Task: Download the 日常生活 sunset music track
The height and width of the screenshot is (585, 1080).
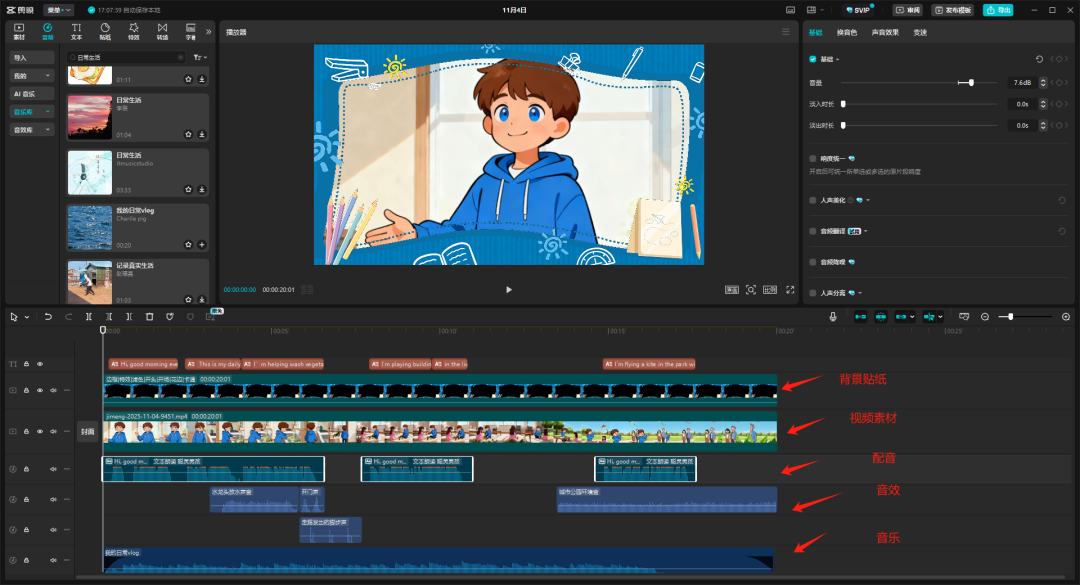Action: click(x=202, y=134)
